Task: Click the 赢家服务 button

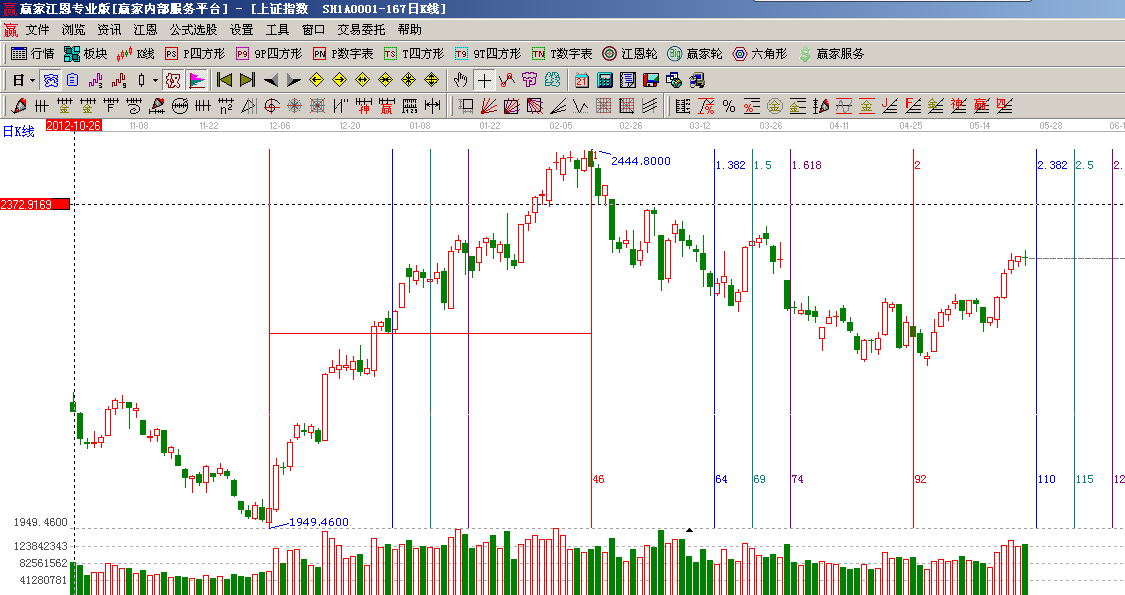Action: [831, 54]
